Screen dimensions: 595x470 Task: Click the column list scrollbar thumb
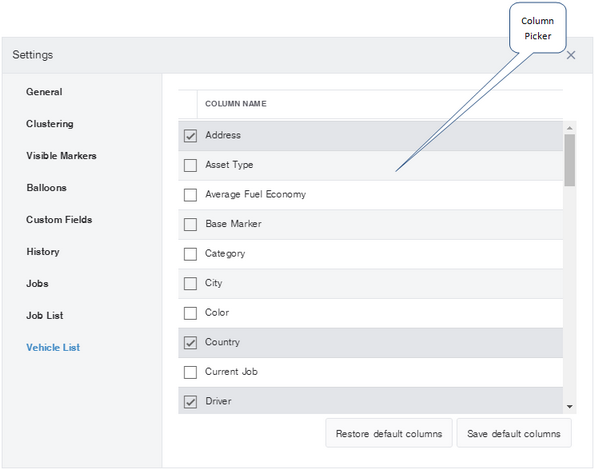[x=570, y=160]
